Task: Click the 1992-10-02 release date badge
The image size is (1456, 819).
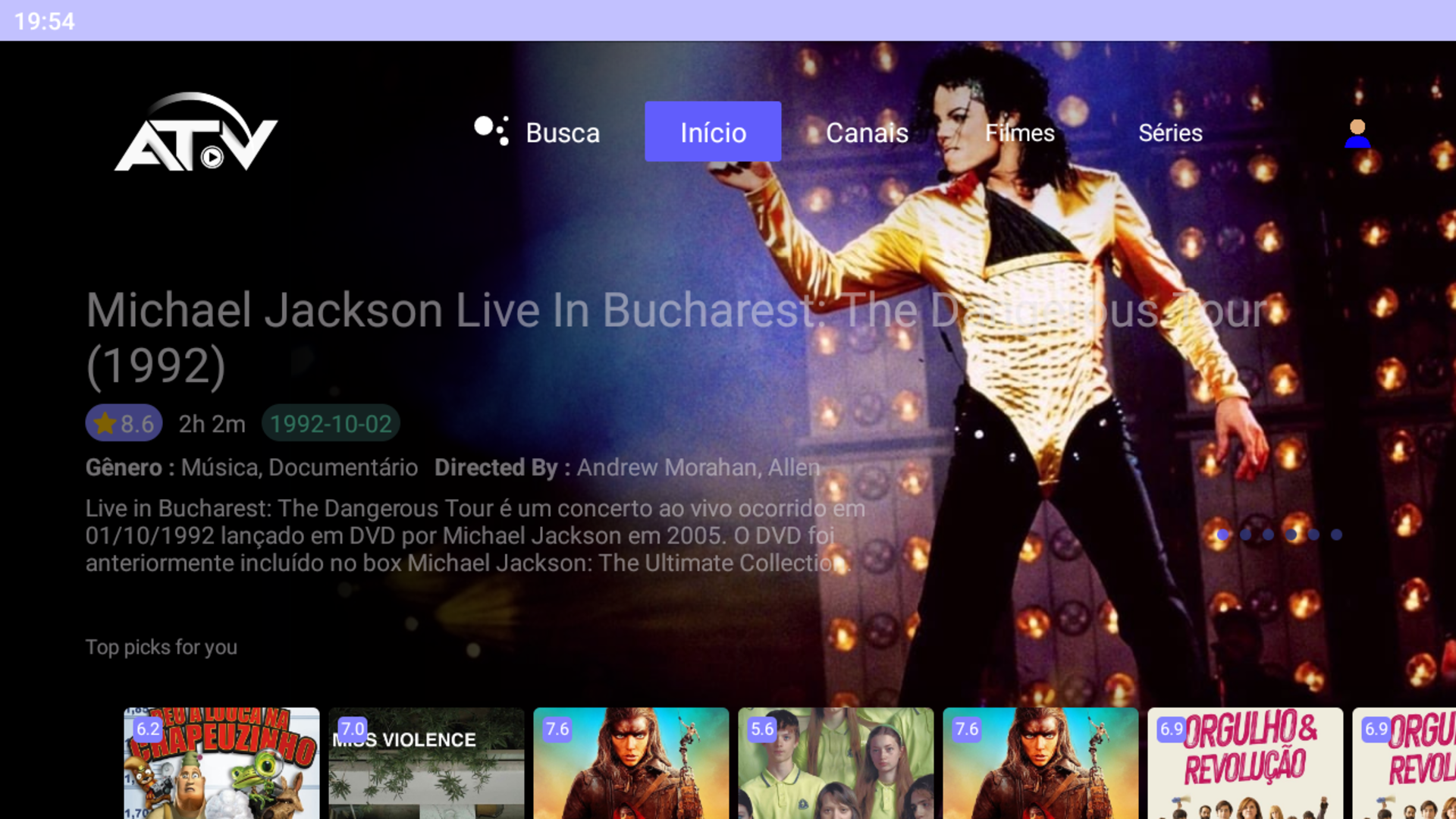Action: click(331, 423)
